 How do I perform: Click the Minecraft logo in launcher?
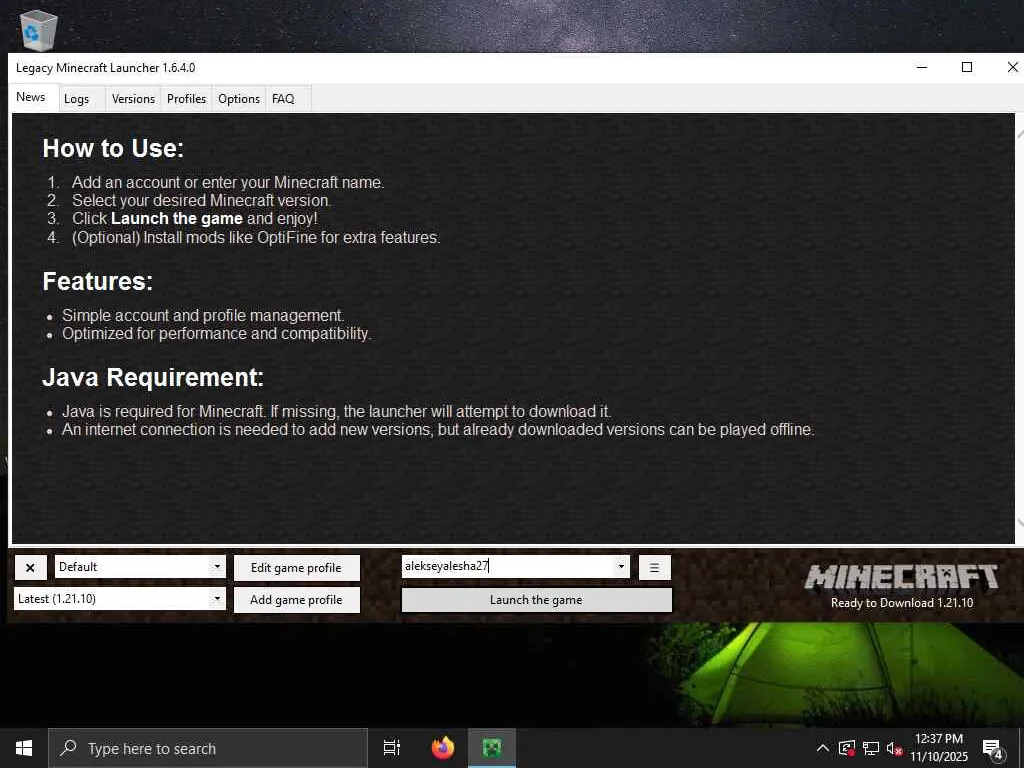[x=902, y=577]
